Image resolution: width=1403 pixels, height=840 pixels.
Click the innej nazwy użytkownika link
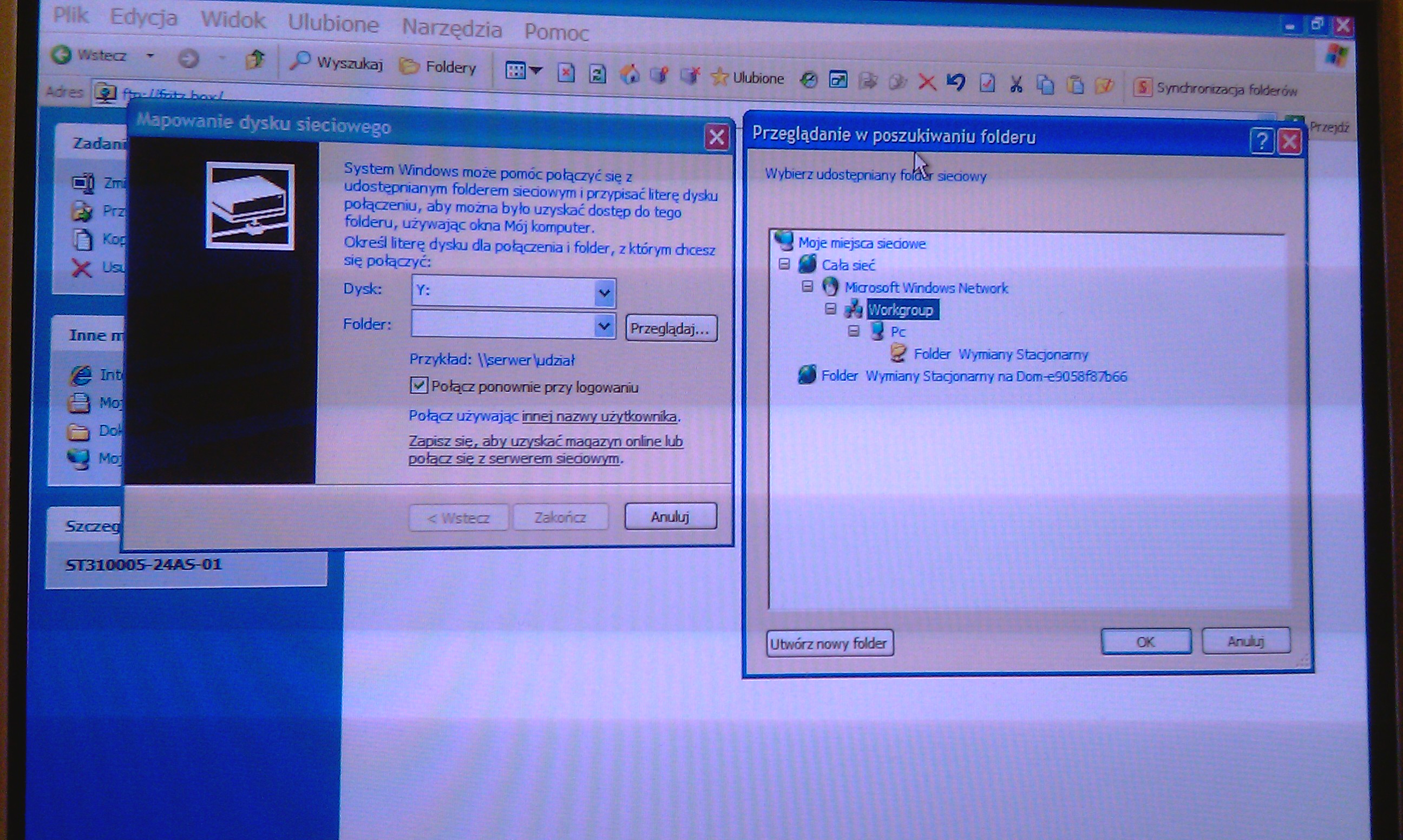click(x=599, y=417)
